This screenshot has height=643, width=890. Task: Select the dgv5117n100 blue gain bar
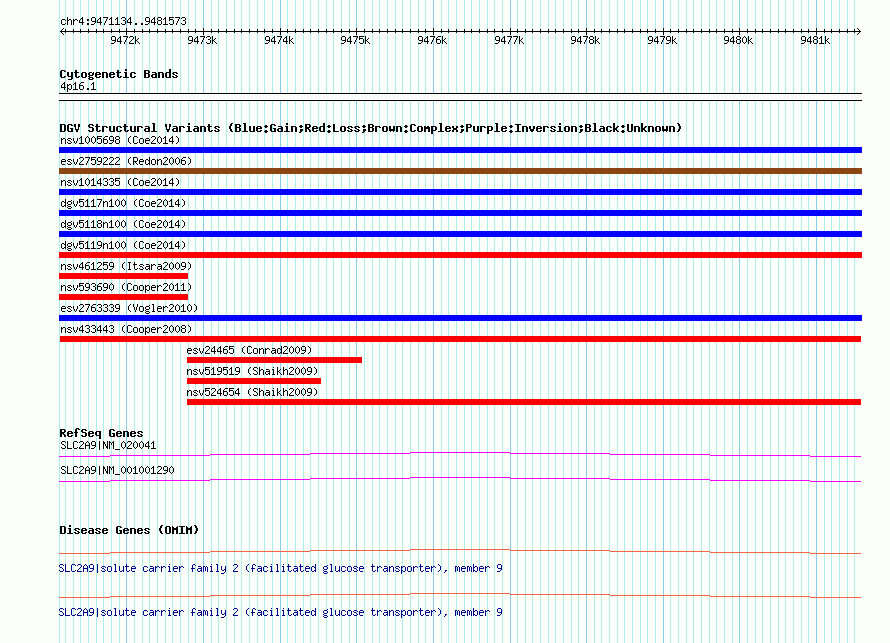[460, 213]
